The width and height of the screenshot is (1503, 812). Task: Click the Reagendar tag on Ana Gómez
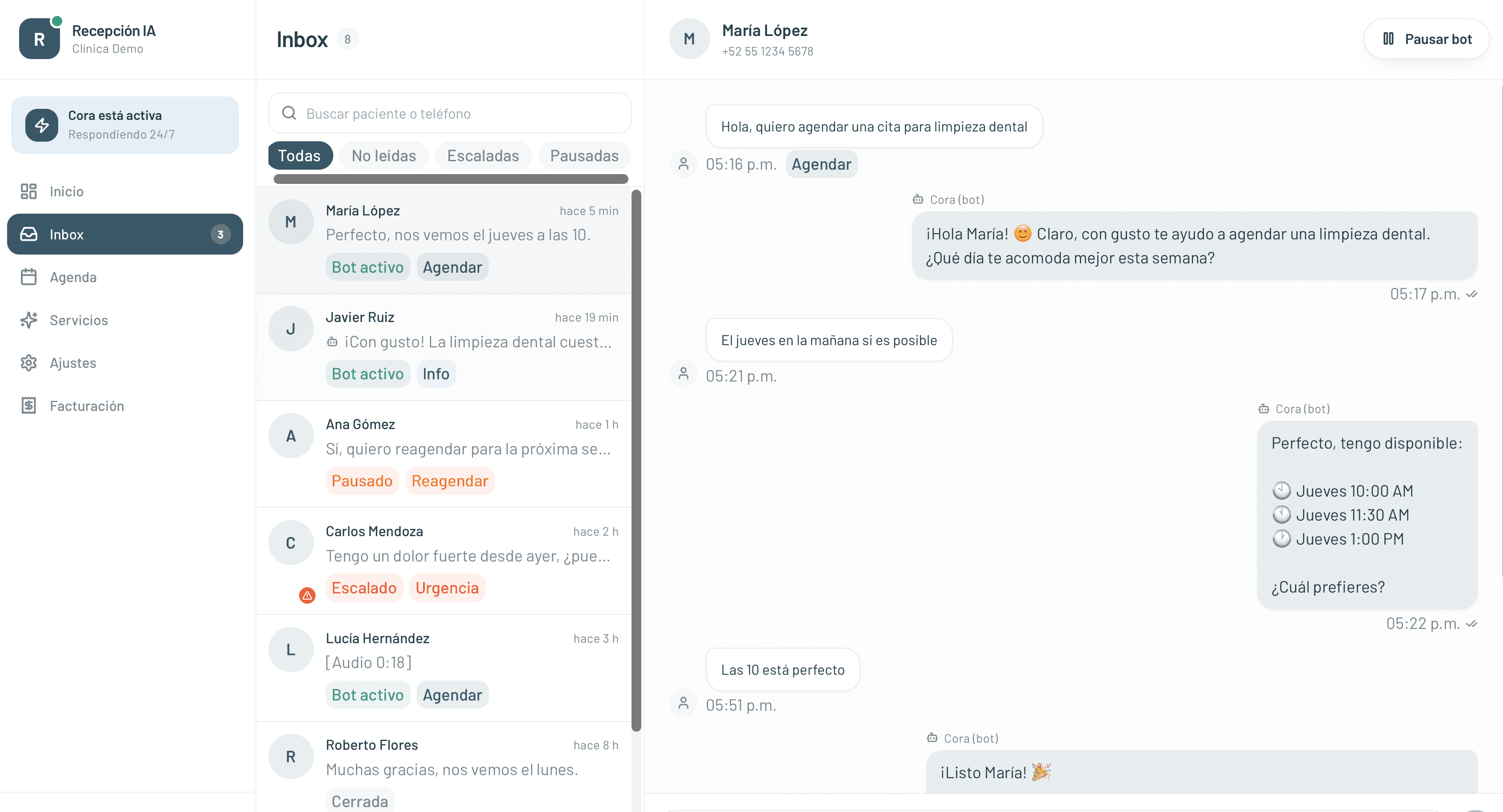point(450,481)
